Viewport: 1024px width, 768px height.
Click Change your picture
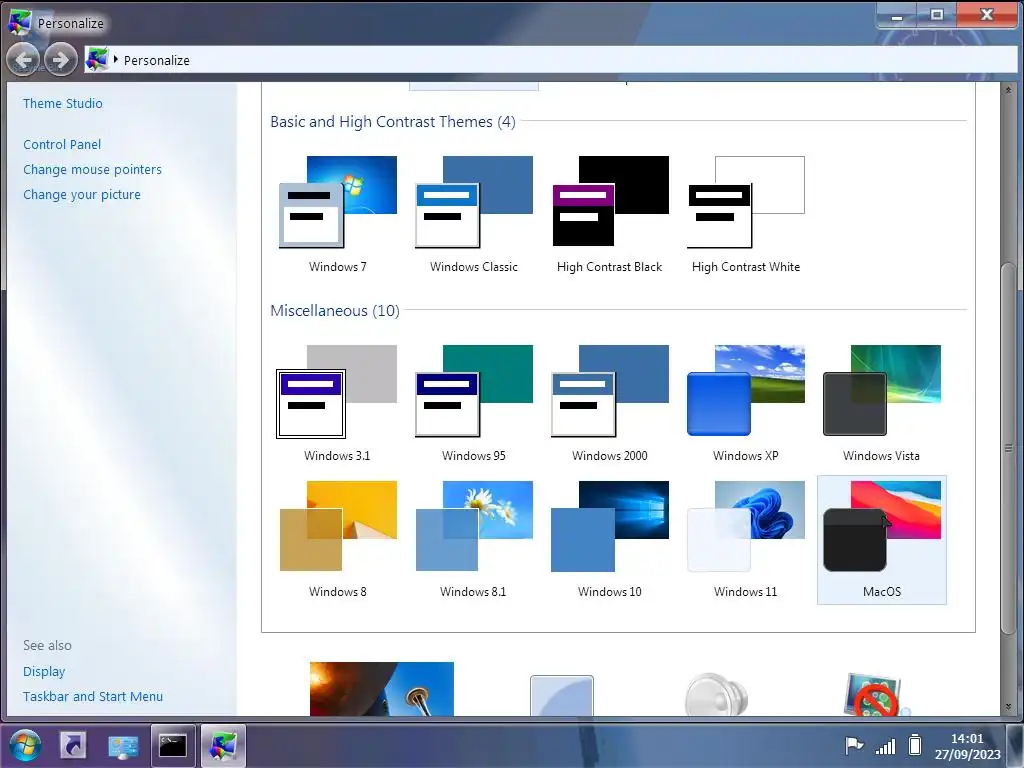click(x=82, y=195)
